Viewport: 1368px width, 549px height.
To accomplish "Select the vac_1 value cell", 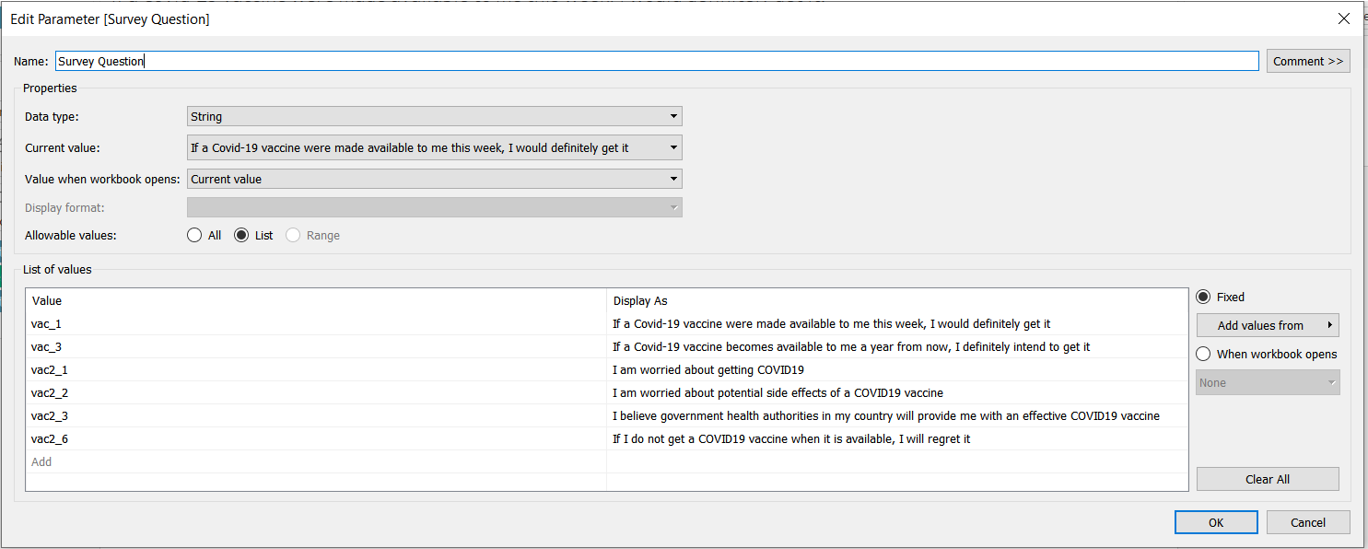I will tap(316, 324).
